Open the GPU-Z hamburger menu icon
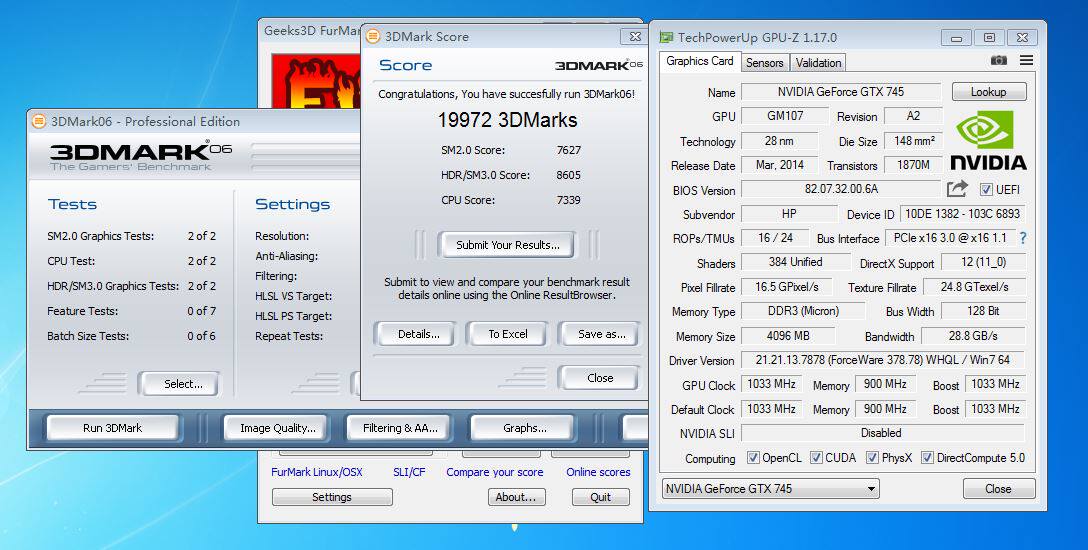Screen dimensions: 1088x550 1026,60
